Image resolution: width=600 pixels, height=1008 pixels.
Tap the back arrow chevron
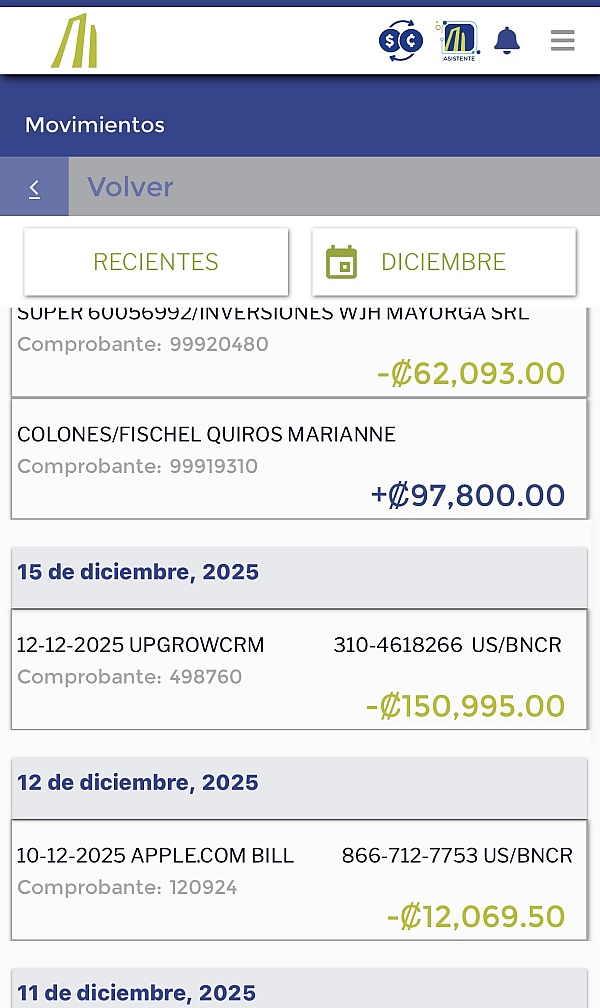point(34,187)
